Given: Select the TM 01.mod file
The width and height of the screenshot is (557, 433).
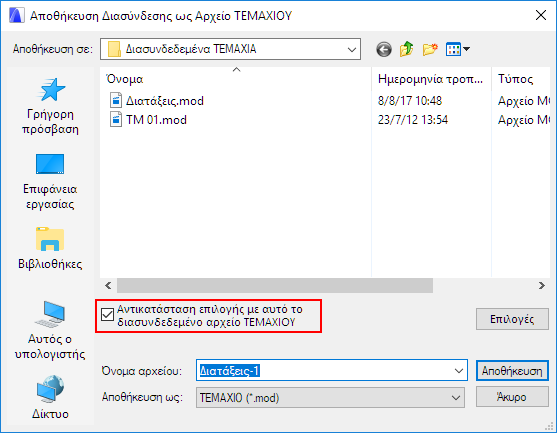Looking at the screenshot, I should (148, 120).
